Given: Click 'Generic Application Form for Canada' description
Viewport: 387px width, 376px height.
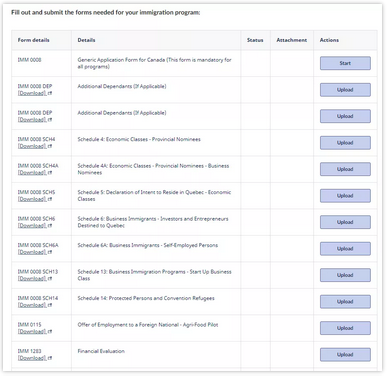Looking at the screenshot, I should point(154,63).
